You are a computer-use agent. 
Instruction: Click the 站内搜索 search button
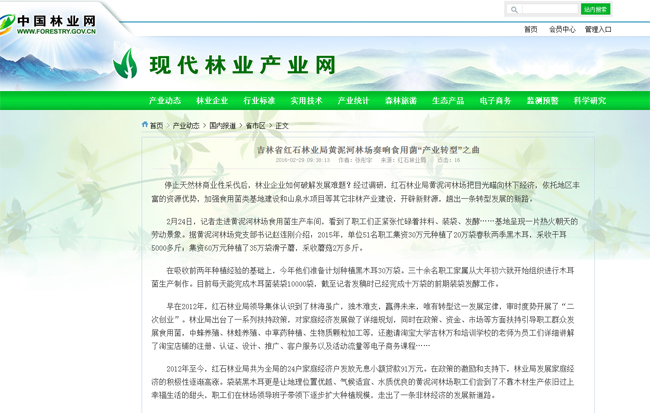[x=595, y=9]
